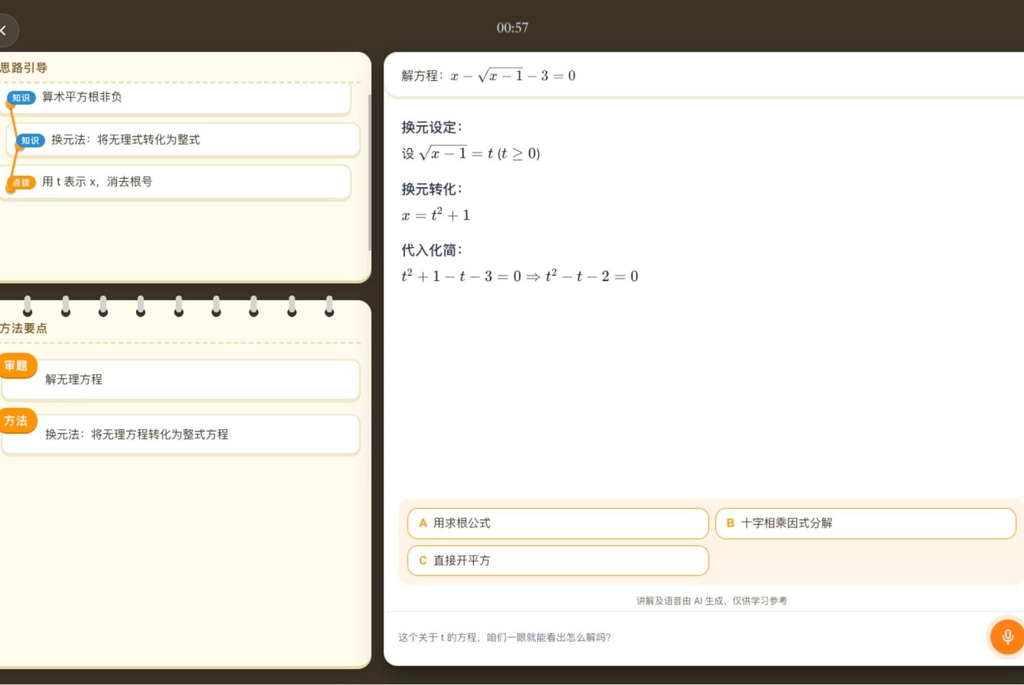
Task: Click the 换元转化 step heading
Action: click(x=432, y=189)
